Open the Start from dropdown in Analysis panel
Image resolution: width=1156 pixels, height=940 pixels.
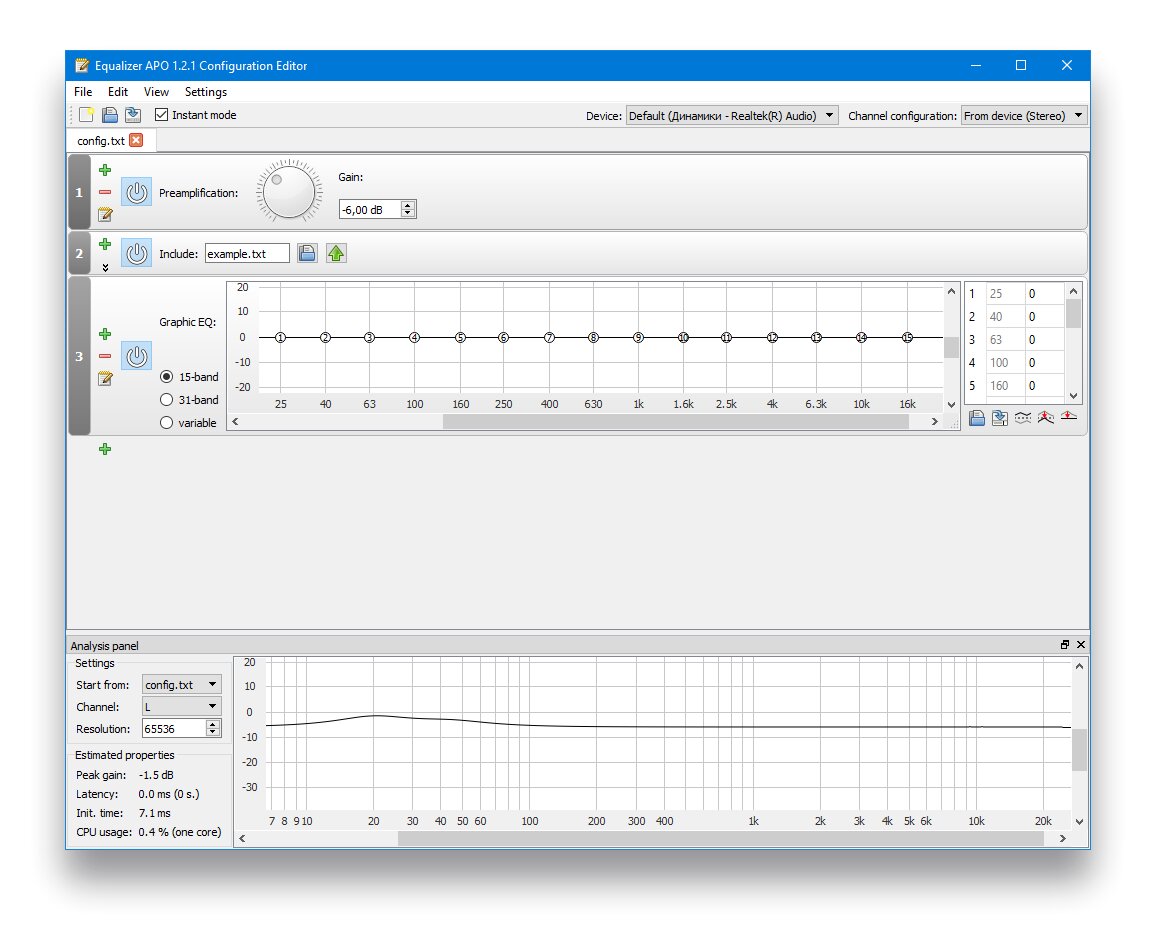[x=182, y=685]
